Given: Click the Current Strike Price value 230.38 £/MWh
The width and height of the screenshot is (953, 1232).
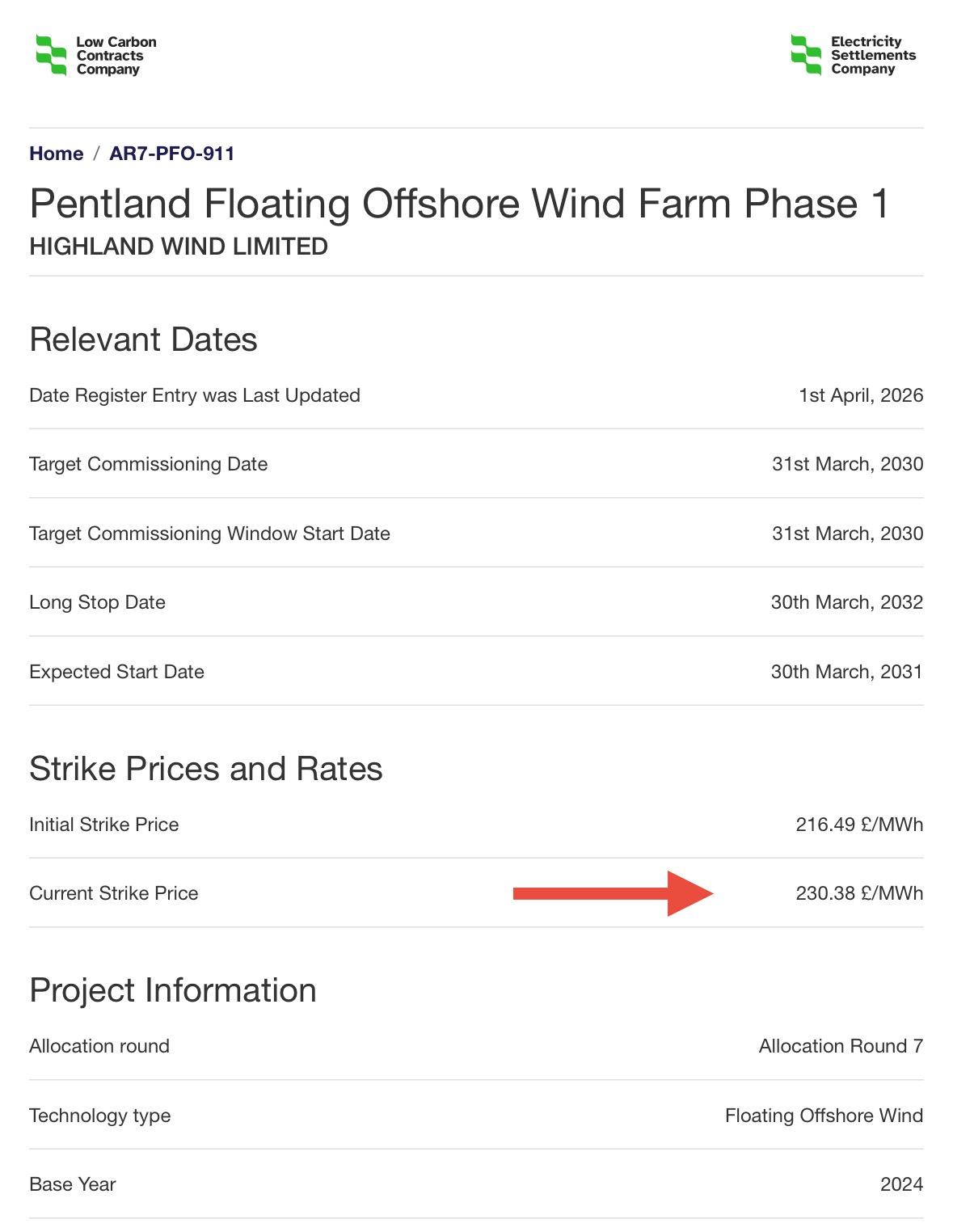Looking at the screenshot, I should (x=858, y=893).
